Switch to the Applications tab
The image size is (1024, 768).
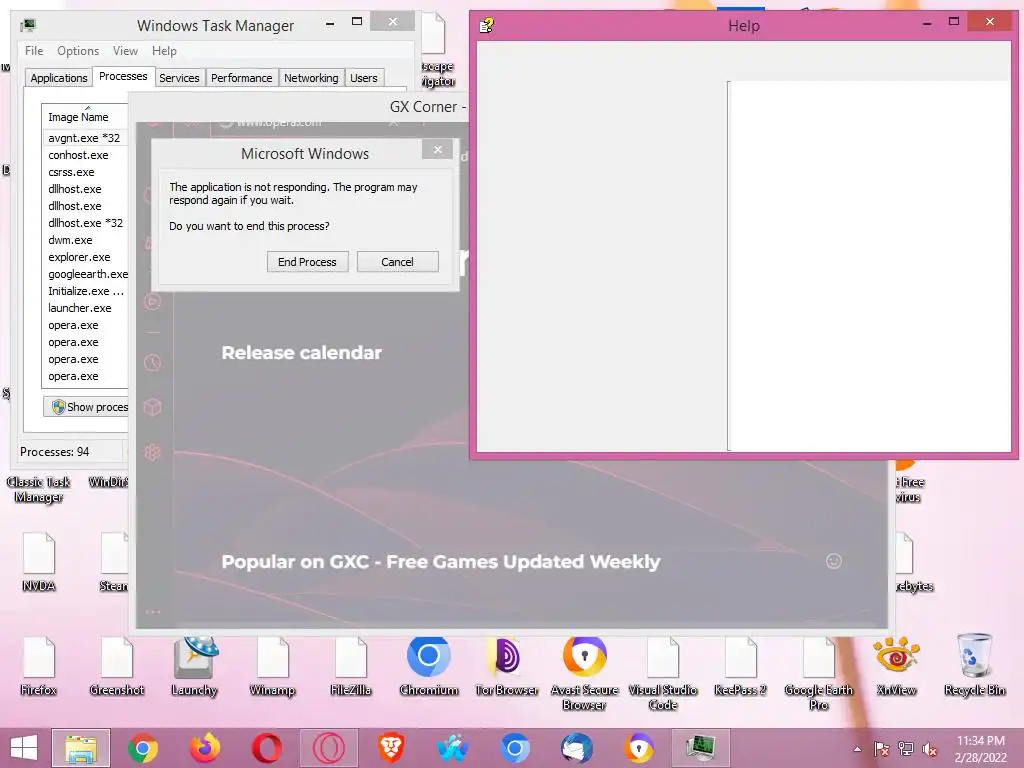pos(59,78)
